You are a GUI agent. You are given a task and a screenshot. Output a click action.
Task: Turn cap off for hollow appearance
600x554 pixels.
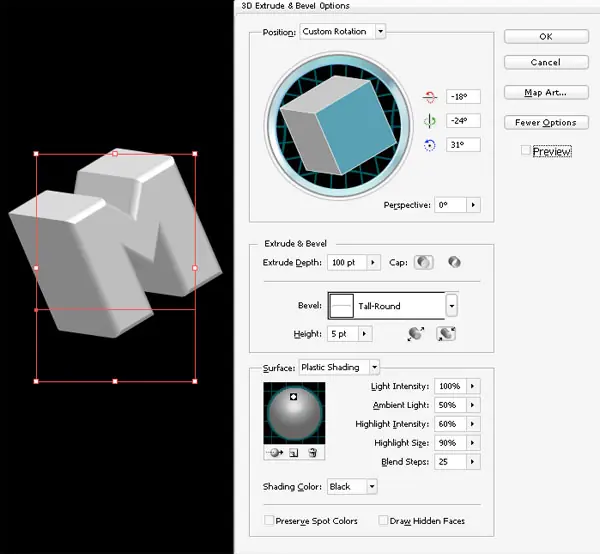coord(454,262)
